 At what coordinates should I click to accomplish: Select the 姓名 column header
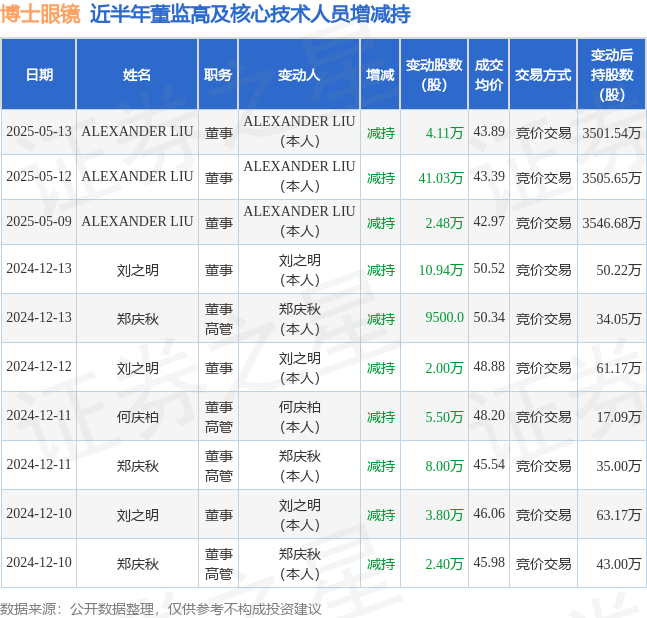click(137, 75)
